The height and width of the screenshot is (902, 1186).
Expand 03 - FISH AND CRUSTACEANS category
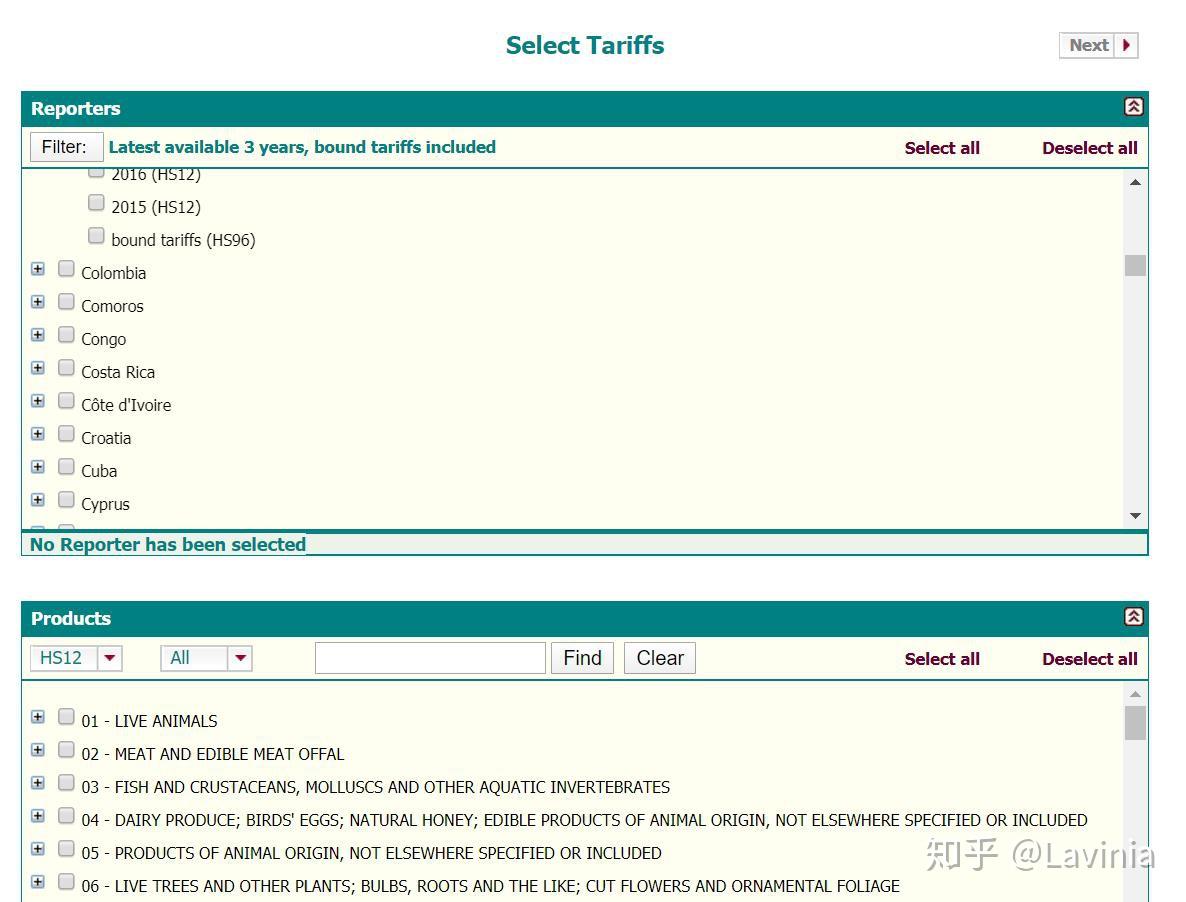pyautogui.click(x=38, y=783)
